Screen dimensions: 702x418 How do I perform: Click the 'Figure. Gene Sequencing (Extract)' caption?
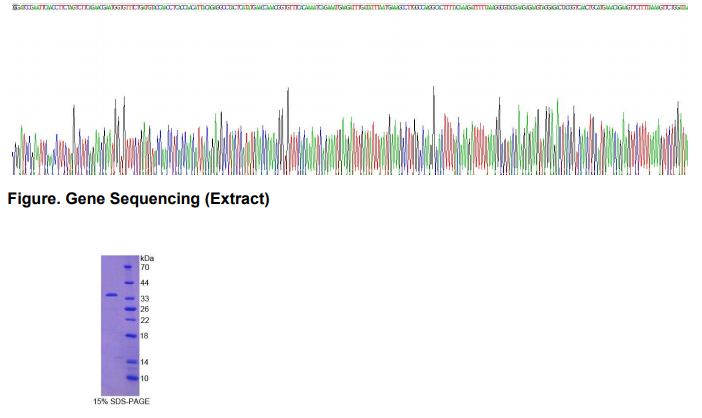coord(138,199)
